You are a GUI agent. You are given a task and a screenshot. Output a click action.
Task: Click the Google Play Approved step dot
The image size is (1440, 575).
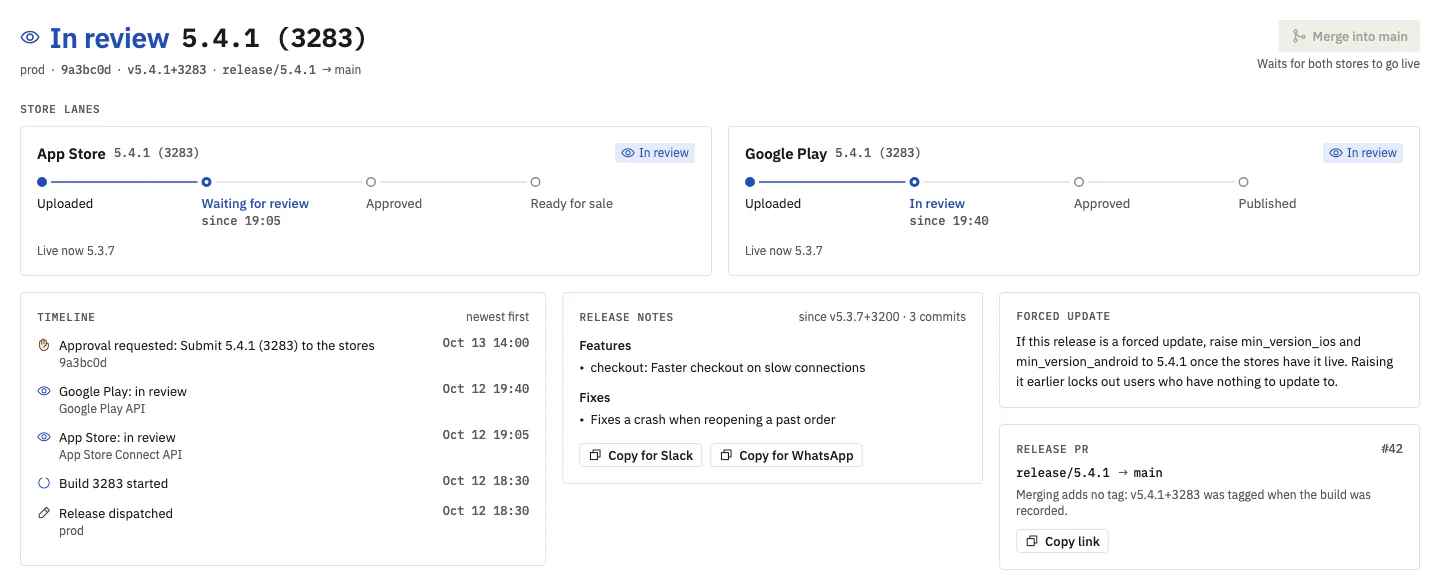(1079, 182)
